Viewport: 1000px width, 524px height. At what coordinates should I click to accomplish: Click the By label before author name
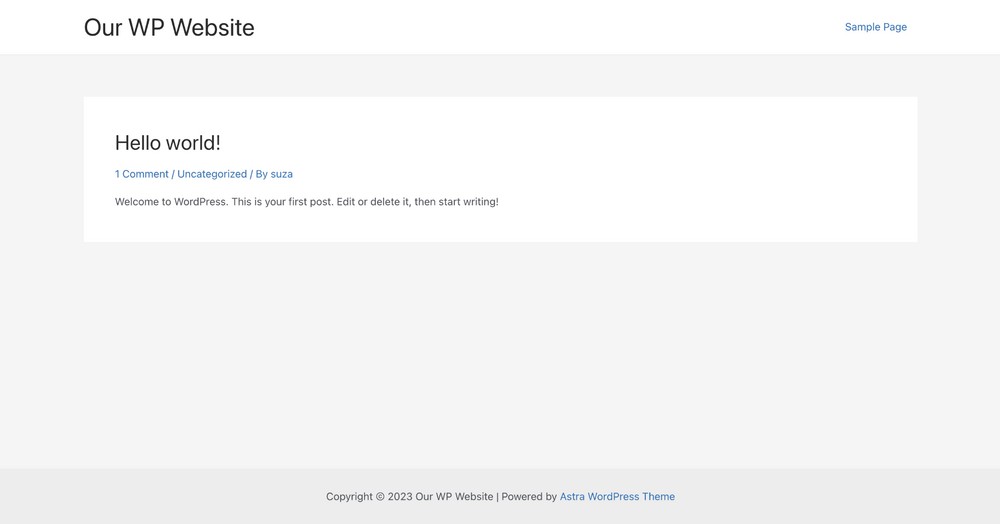coord(261,174)
